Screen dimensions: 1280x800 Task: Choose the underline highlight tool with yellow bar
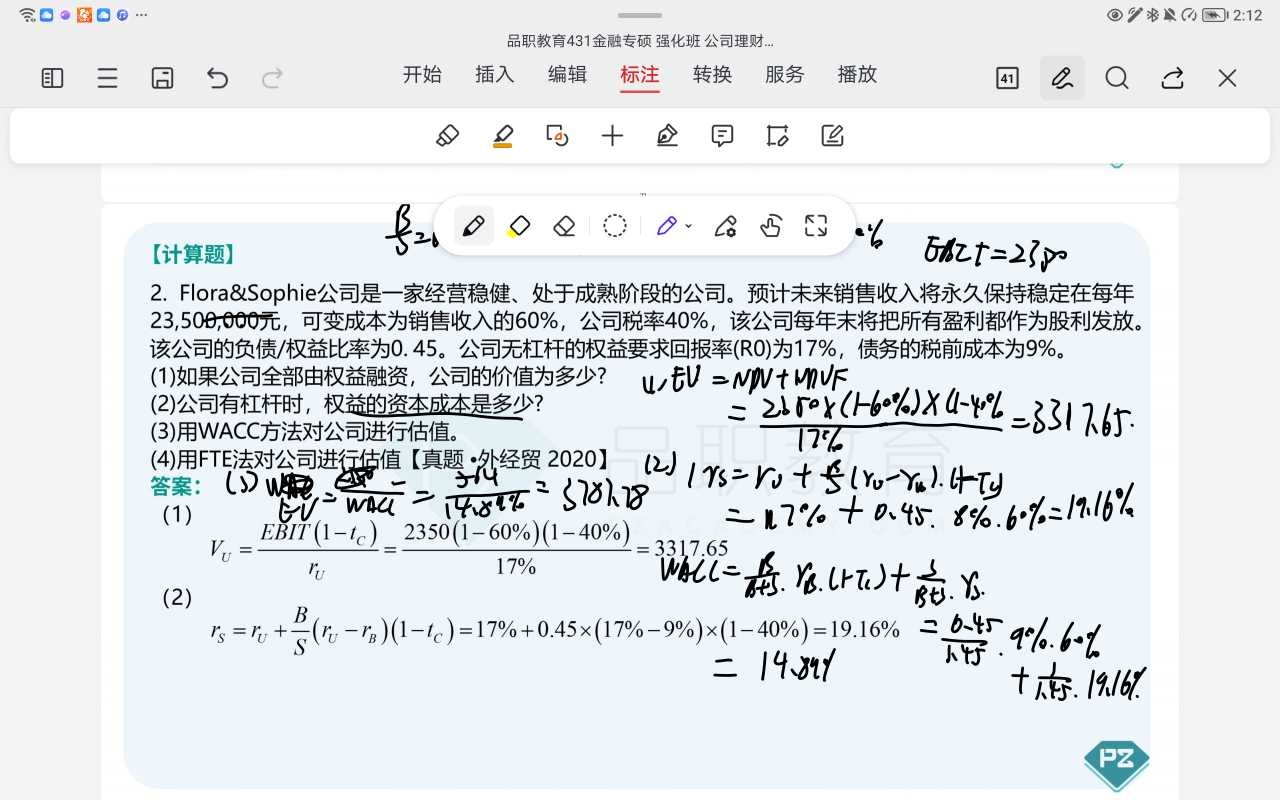[503, 136]
